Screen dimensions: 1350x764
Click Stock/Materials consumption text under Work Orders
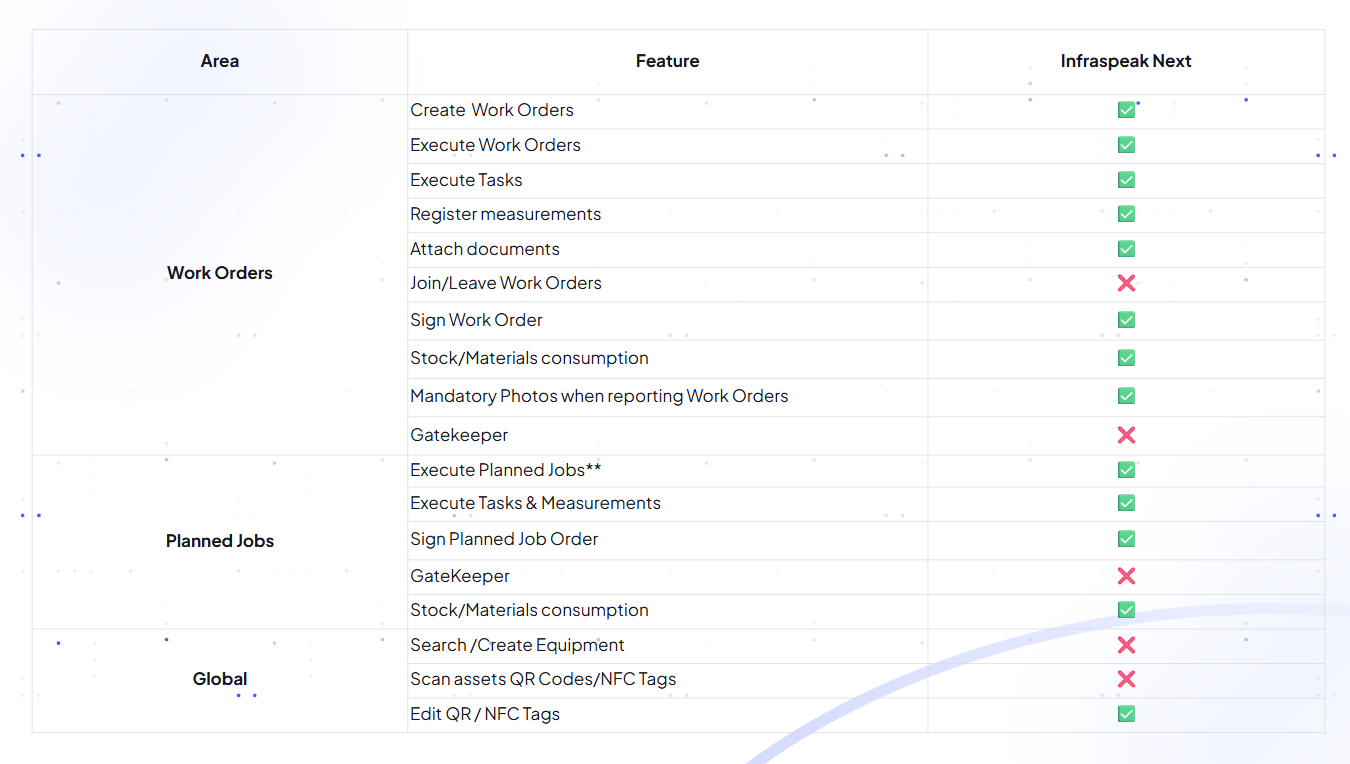point(529,358)
